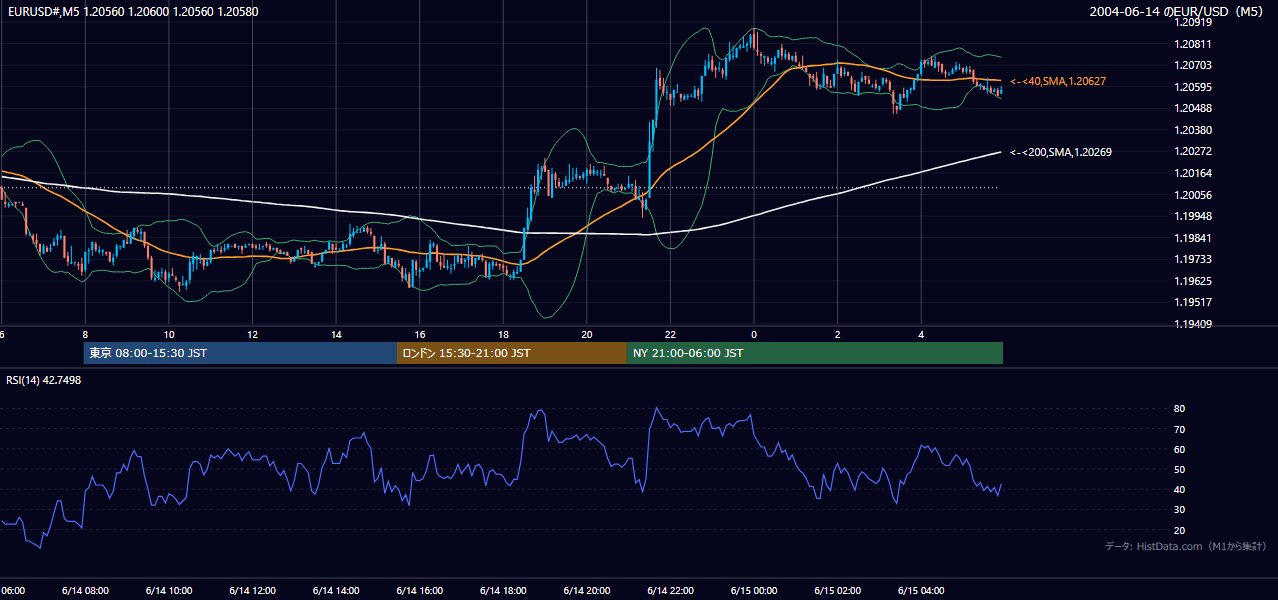Click the データ: HistData.com source credit
This screenshot has height=600, width=1278.
1186,547
